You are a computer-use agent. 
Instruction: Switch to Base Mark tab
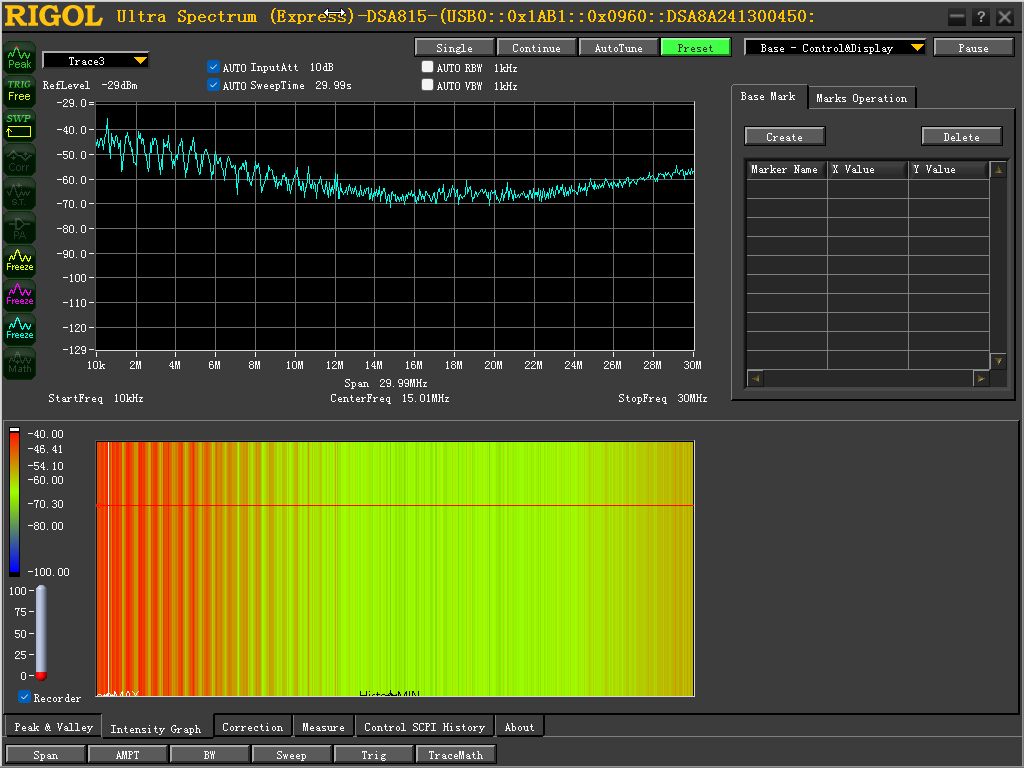[768, 97]
